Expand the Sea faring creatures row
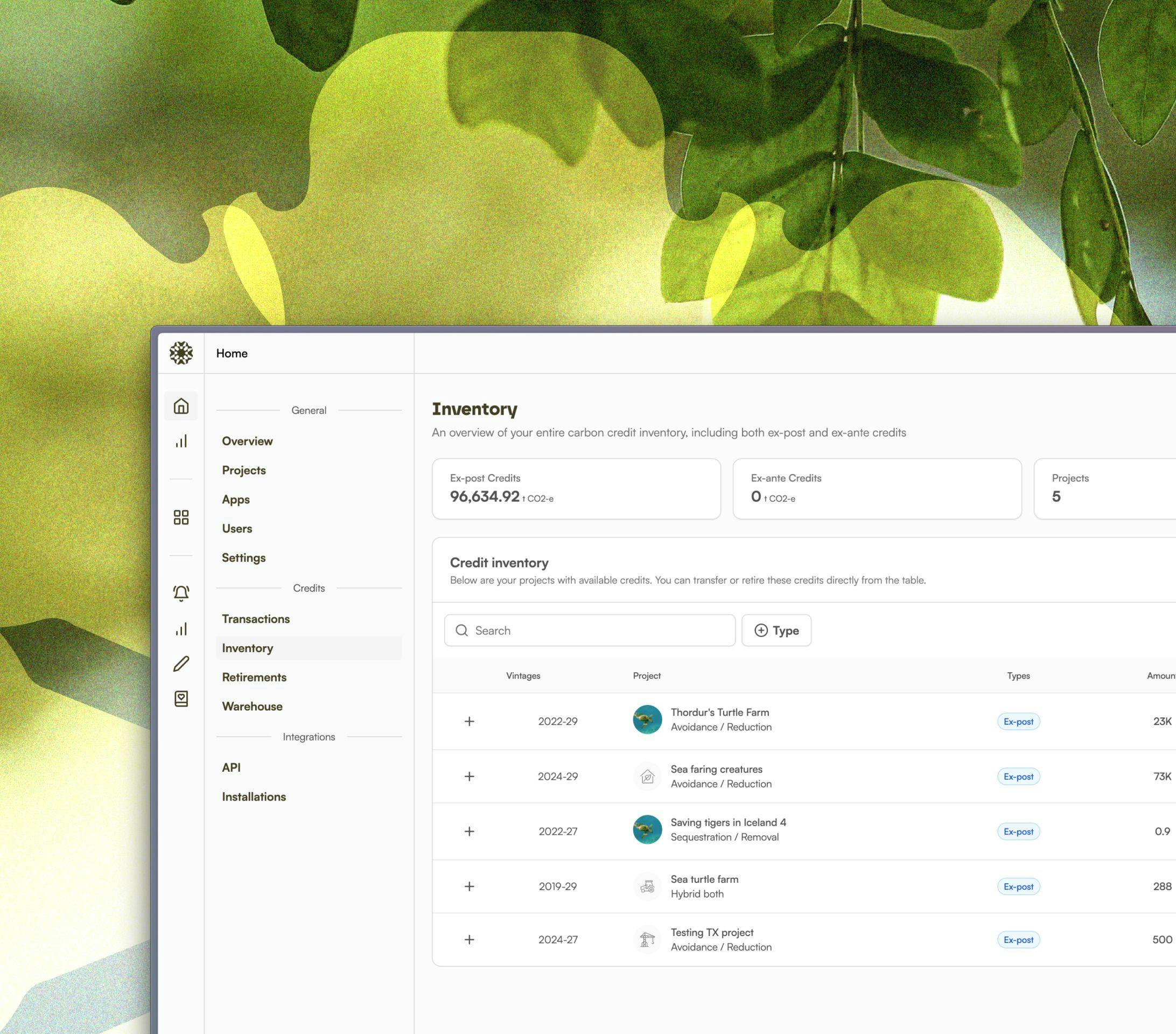 [x=469, y=776]
